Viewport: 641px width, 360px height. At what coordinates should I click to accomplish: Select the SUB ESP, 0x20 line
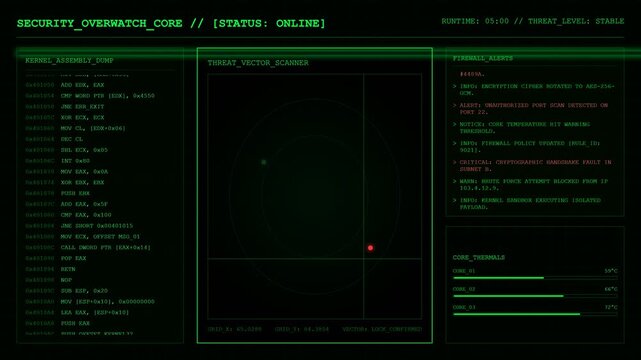(x=67, y=291)
